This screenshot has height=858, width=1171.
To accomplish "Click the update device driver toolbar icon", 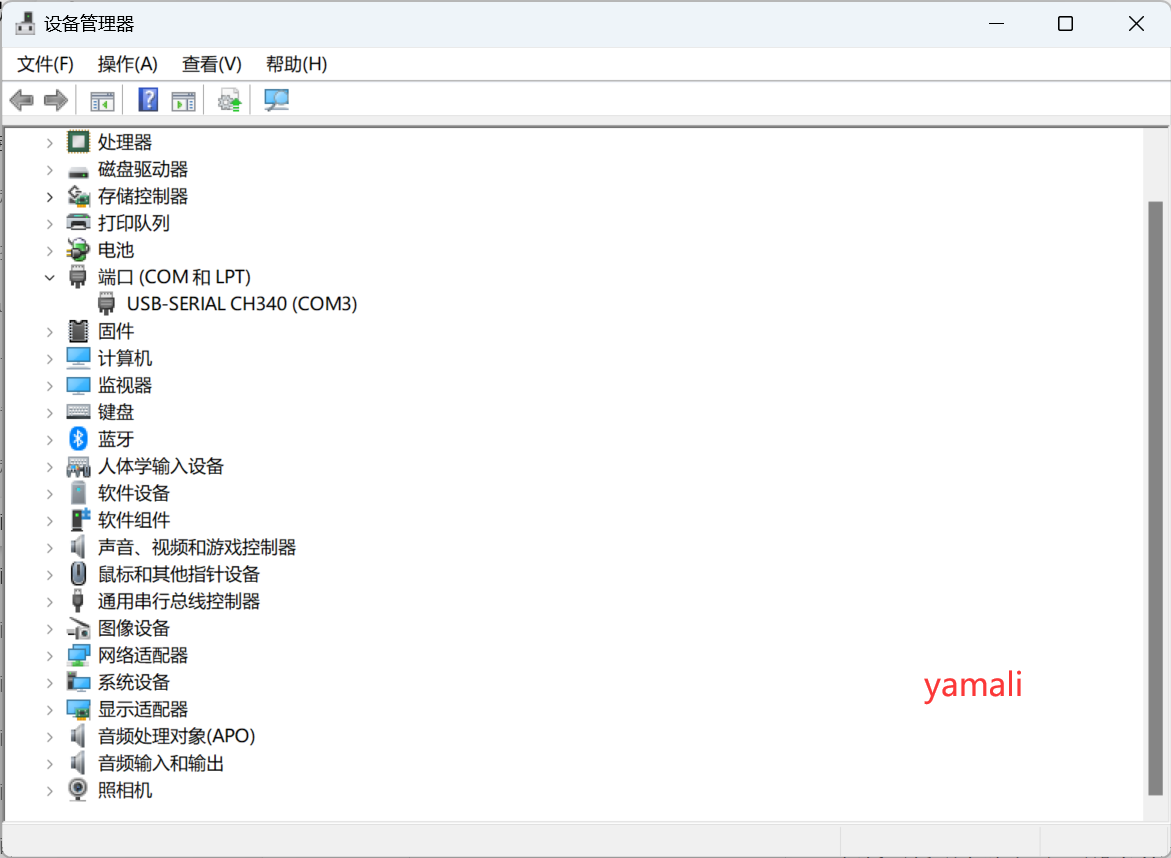I will 229,101.
